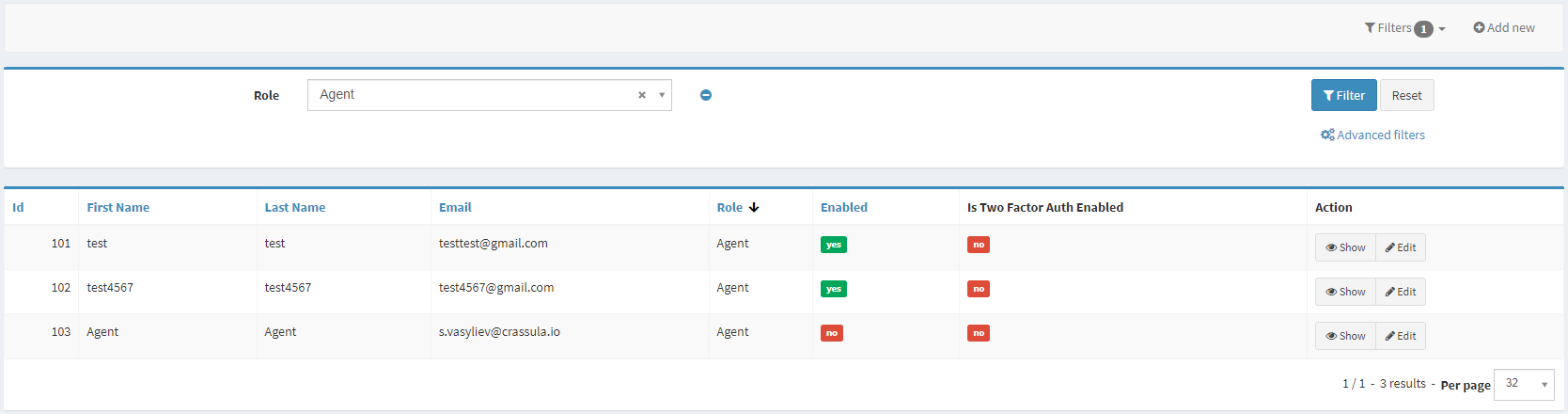Open Advanced filters link

1372,135
